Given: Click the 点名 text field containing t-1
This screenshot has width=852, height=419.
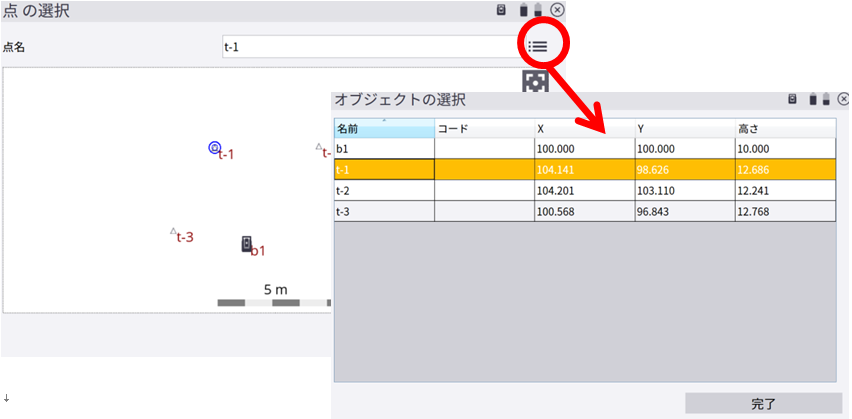Looking at the screenshot, I should pos(370,47).
